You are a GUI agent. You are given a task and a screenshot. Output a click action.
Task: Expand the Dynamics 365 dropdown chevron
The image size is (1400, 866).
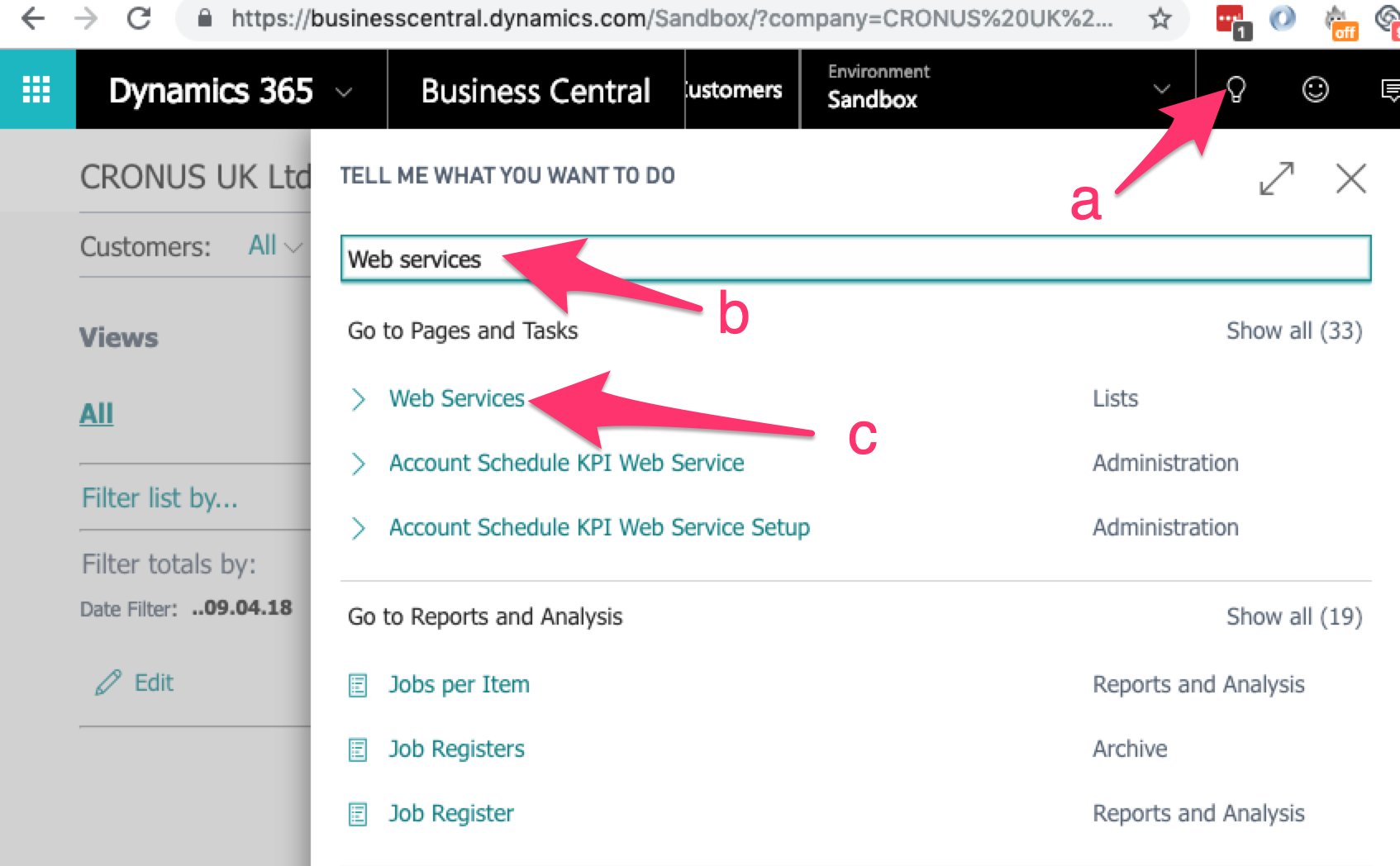344,91
